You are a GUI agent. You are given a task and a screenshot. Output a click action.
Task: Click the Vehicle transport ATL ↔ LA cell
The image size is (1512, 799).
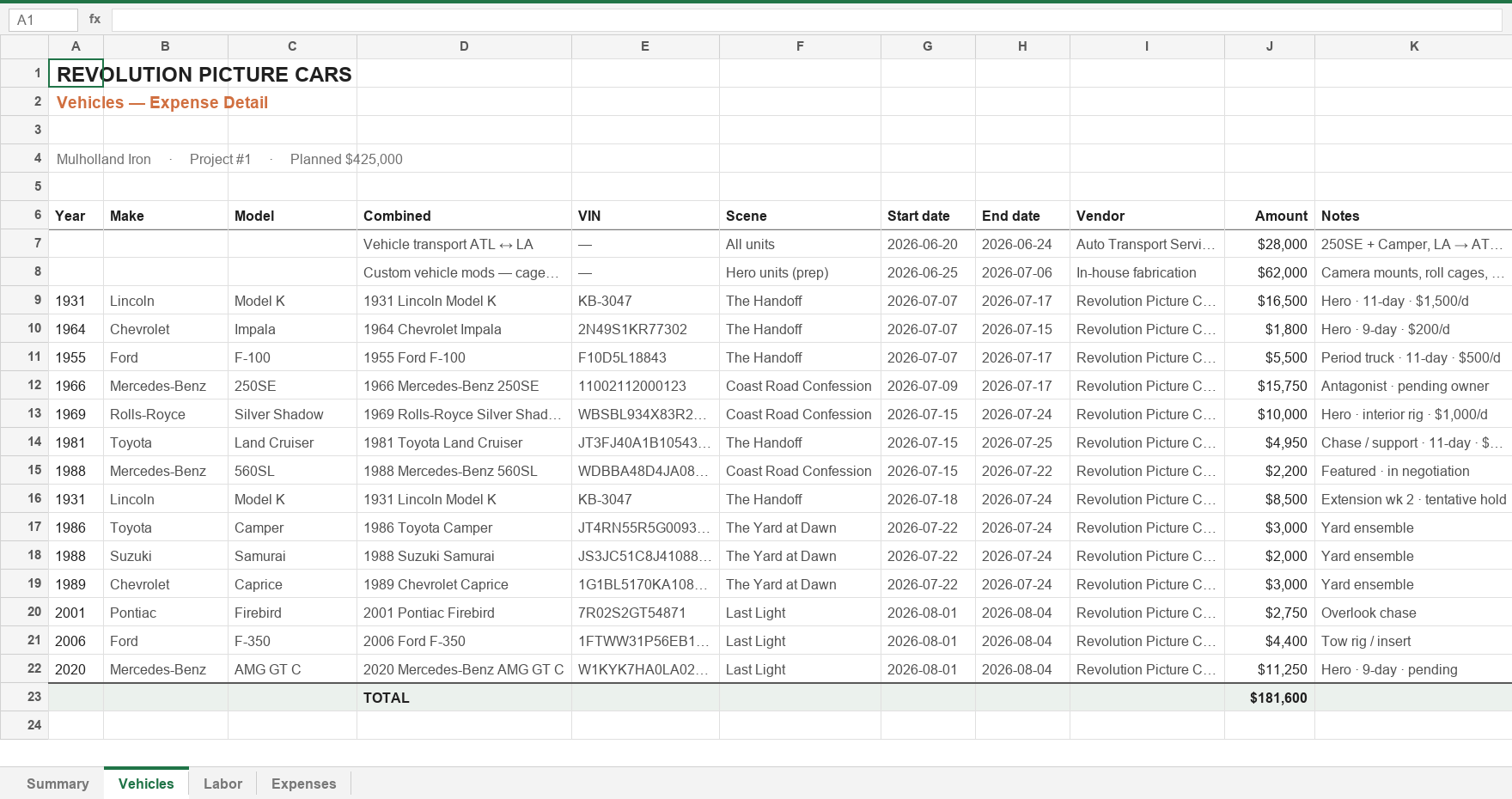coord(464,244)
